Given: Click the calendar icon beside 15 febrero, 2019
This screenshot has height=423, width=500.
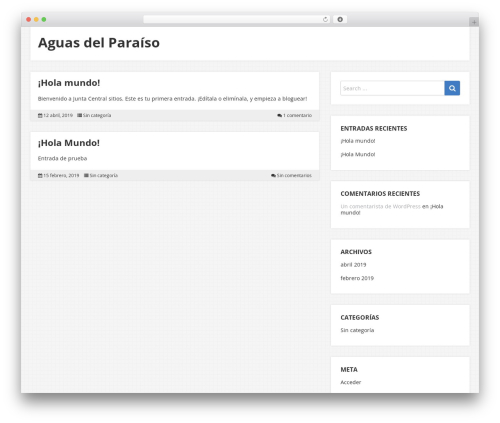Looking at the screenshot, I should point(40,175).
